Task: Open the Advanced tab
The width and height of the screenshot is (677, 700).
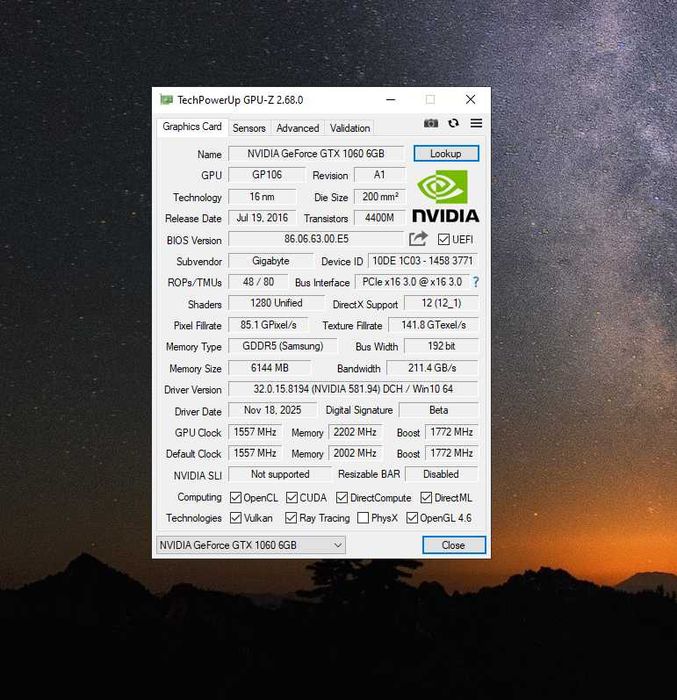Action: coord(297,128)
